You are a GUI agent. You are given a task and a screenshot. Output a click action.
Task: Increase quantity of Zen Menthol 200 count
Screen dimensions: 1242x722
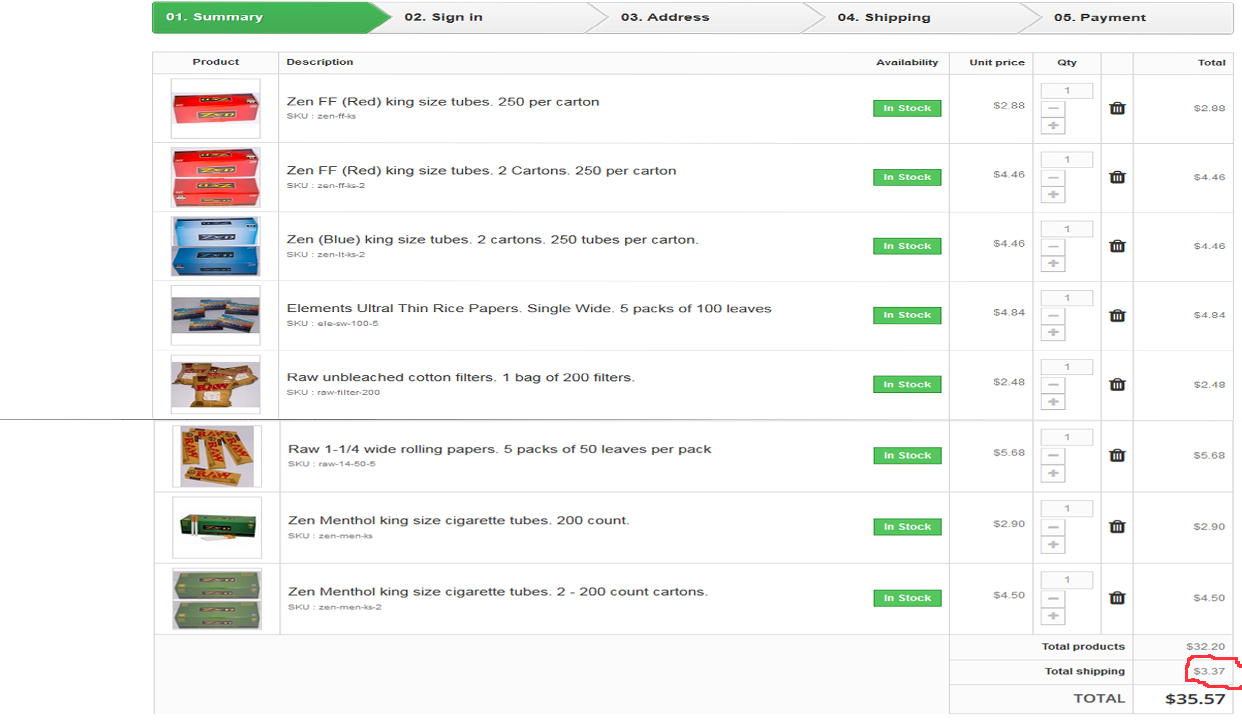pos(1053,545)
